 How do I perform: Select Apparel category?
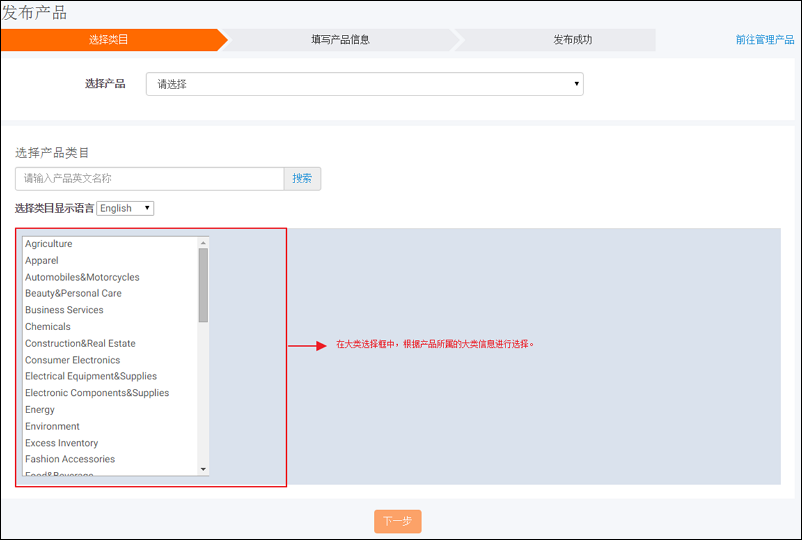(42, 261)
